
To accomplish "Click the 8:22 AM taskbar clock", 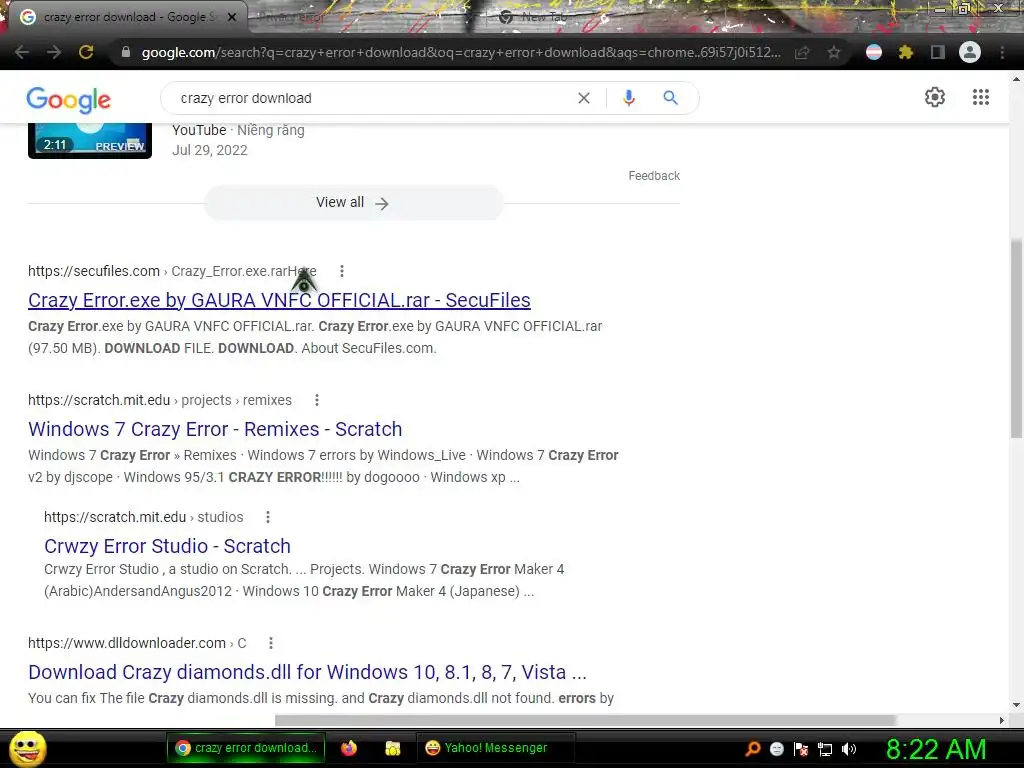I will pos(936,750).
